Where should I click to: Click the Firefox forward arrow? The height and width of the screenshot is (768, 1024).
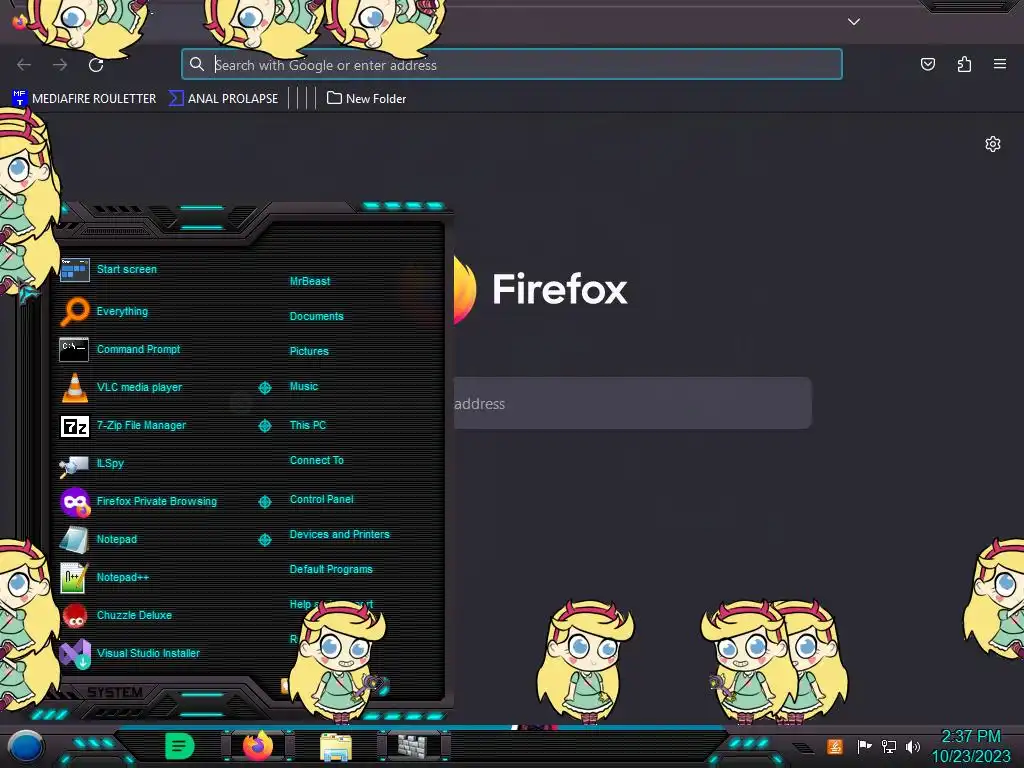tap(60, 65)
